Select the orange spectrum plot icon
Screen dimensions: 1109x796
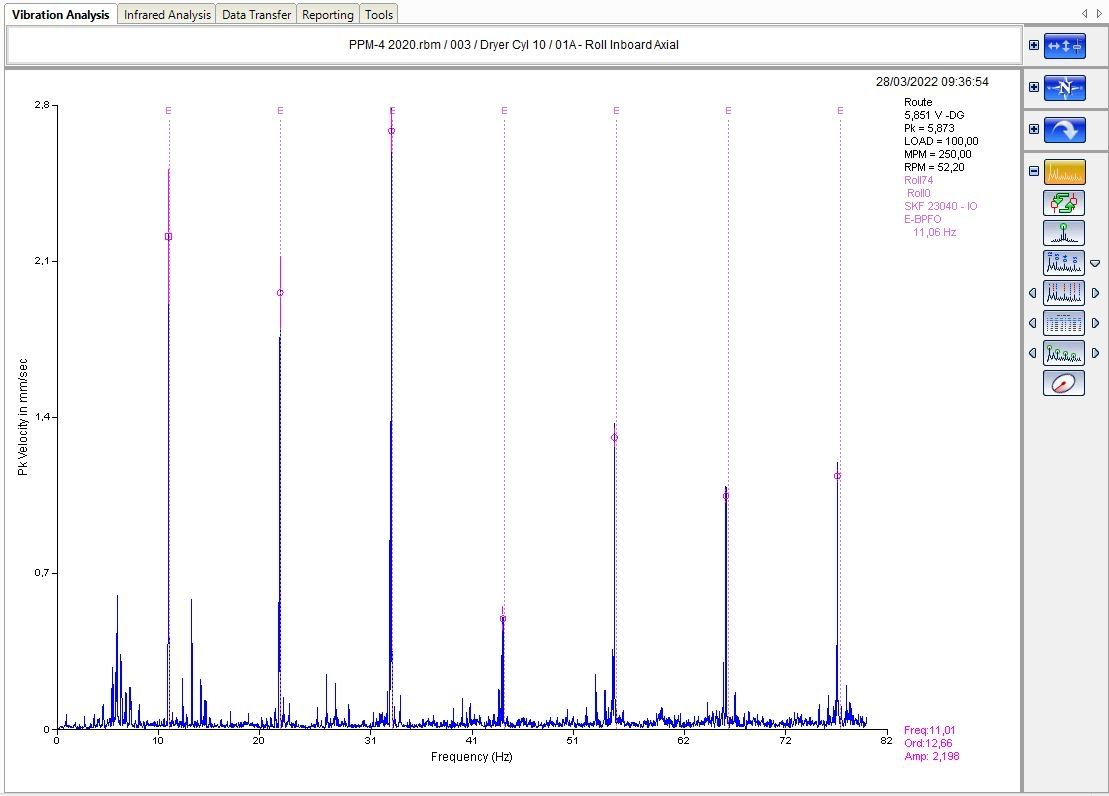1064,171
